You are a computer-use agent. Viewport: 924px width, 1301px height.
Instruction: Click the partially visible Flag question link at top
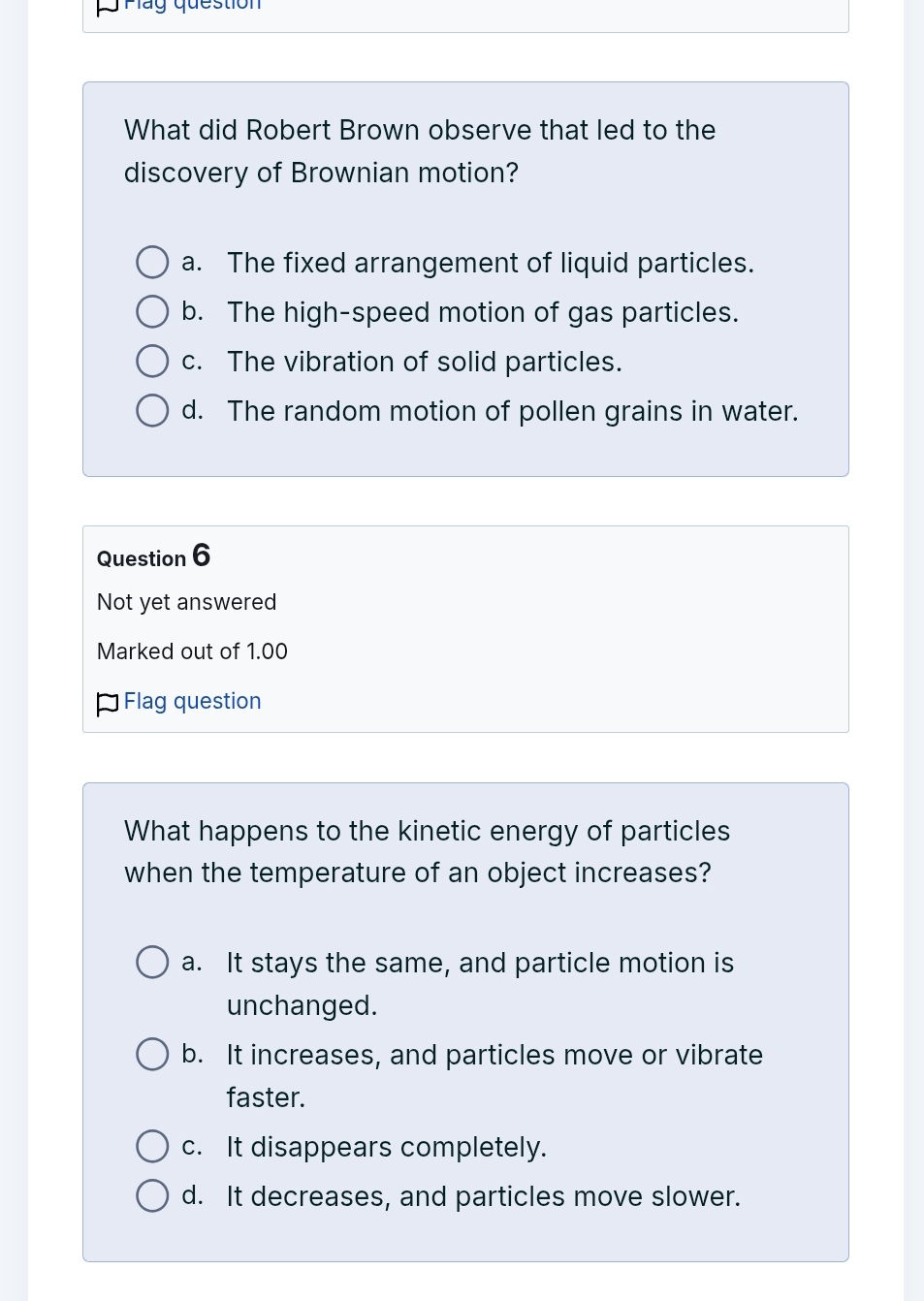[x=192, y=5]
